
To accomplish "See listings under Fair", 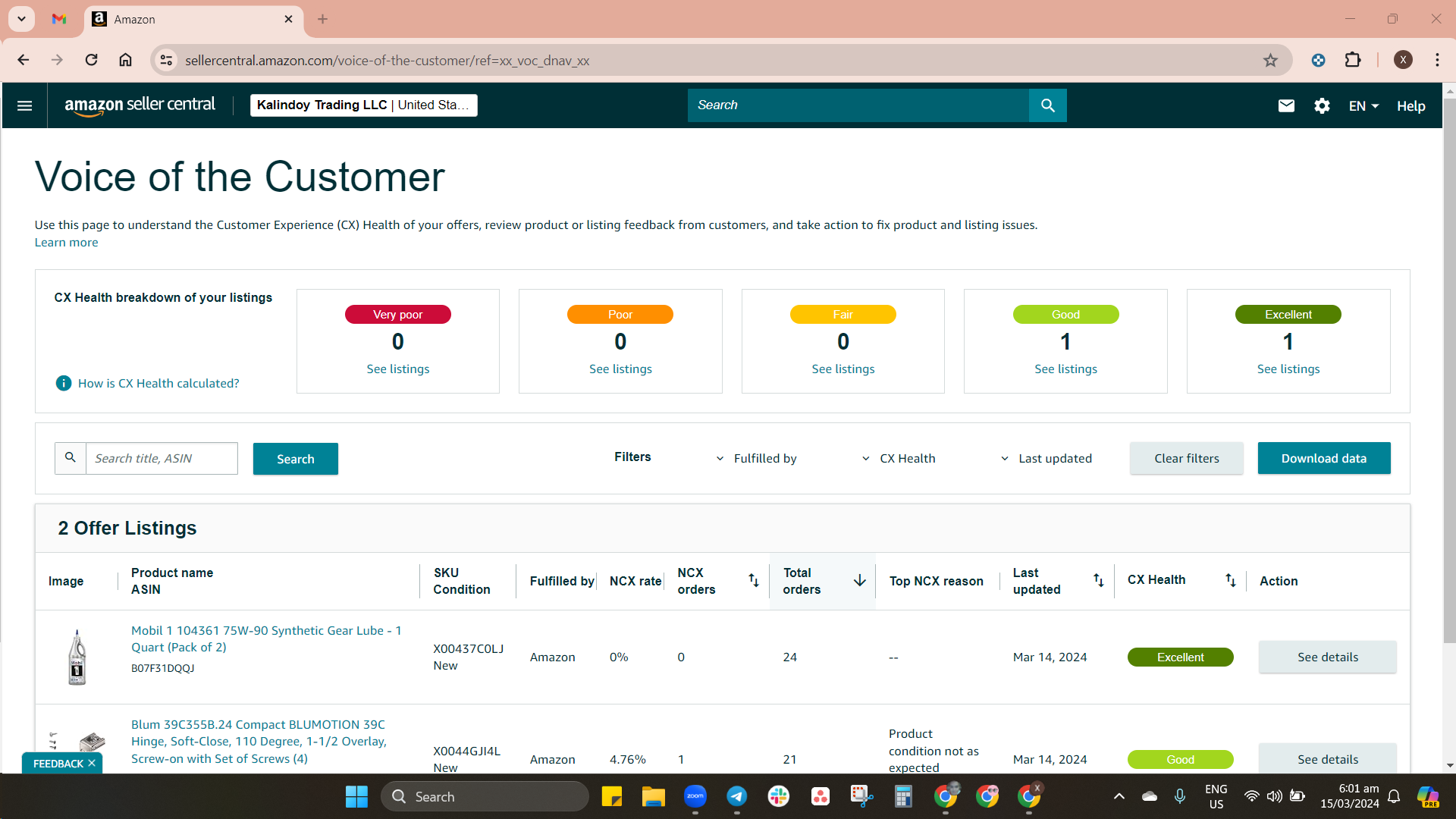I will [843, 369].
